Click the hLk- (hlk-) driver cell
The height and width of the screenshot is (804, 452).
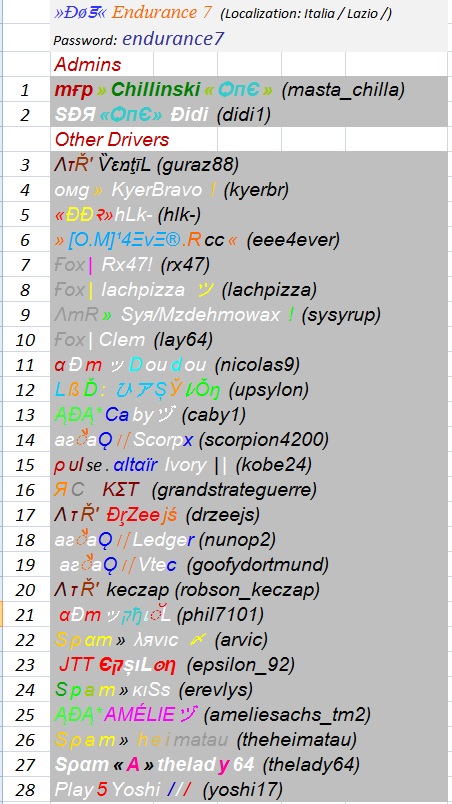click(x=249, y=215)
